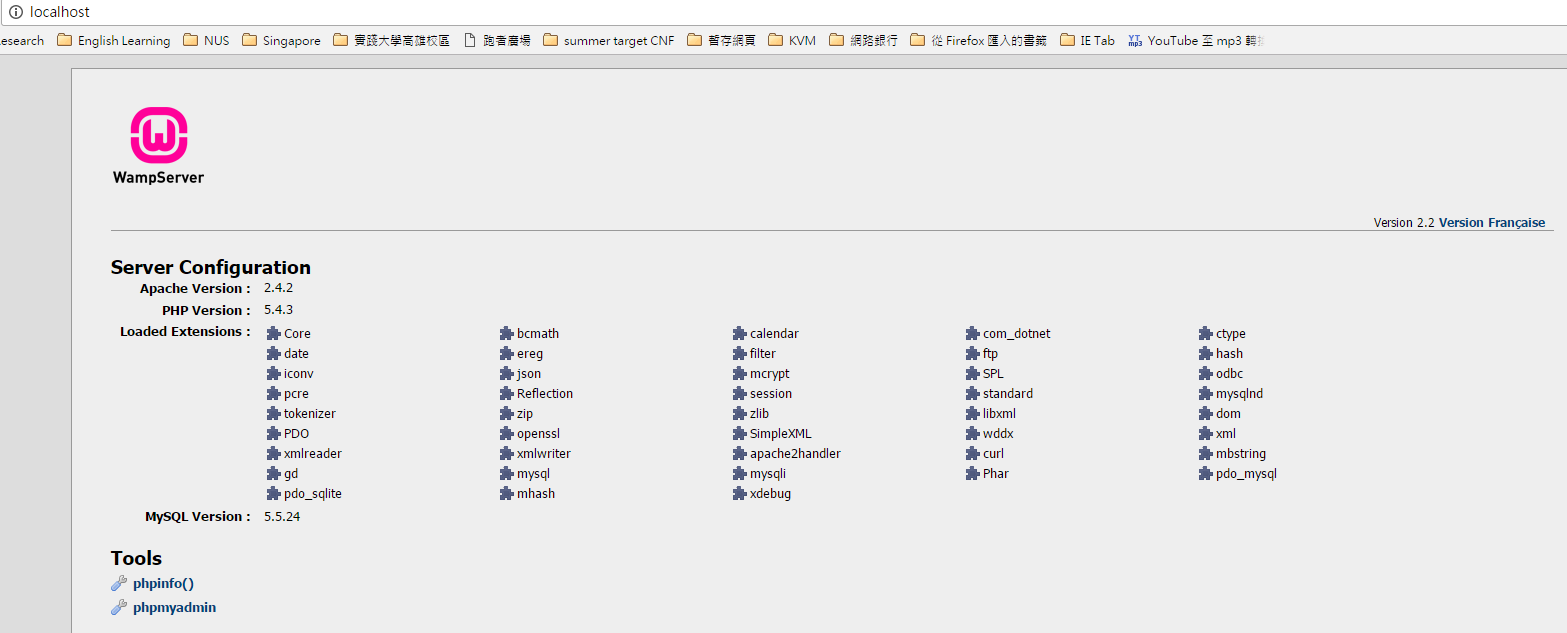This screenshot has width=1567, height=633.
Task: Open the phpinfo() link
Action: tap(163, 584)
